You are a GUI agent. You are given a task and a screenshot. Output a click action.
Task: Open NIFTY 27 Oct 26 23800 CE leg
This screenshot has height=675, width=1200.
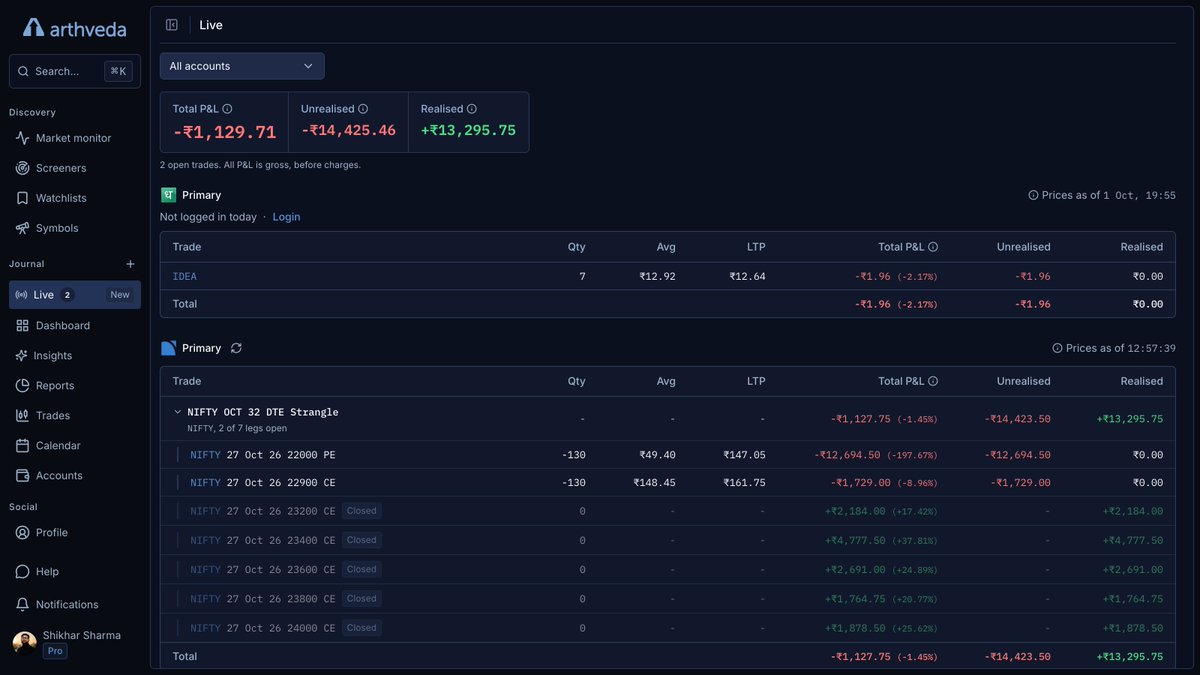click(263, 599)
